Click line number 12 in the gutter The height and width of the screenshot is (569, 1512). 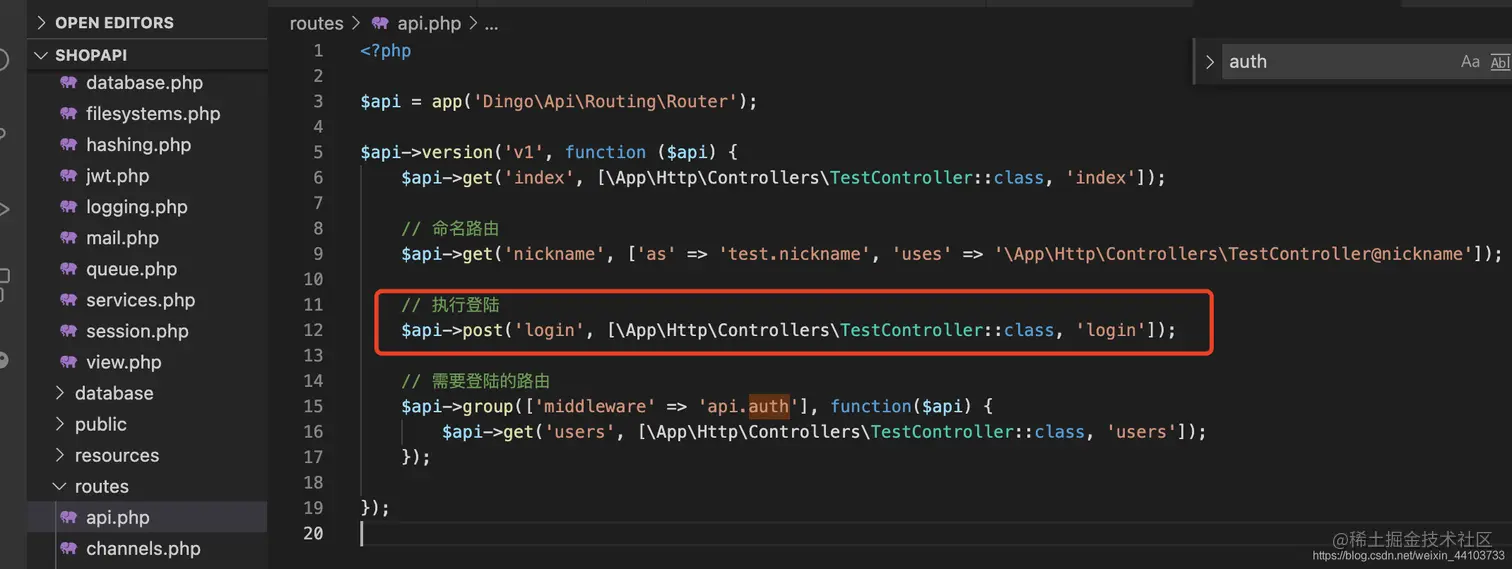[x=313, y=330]
